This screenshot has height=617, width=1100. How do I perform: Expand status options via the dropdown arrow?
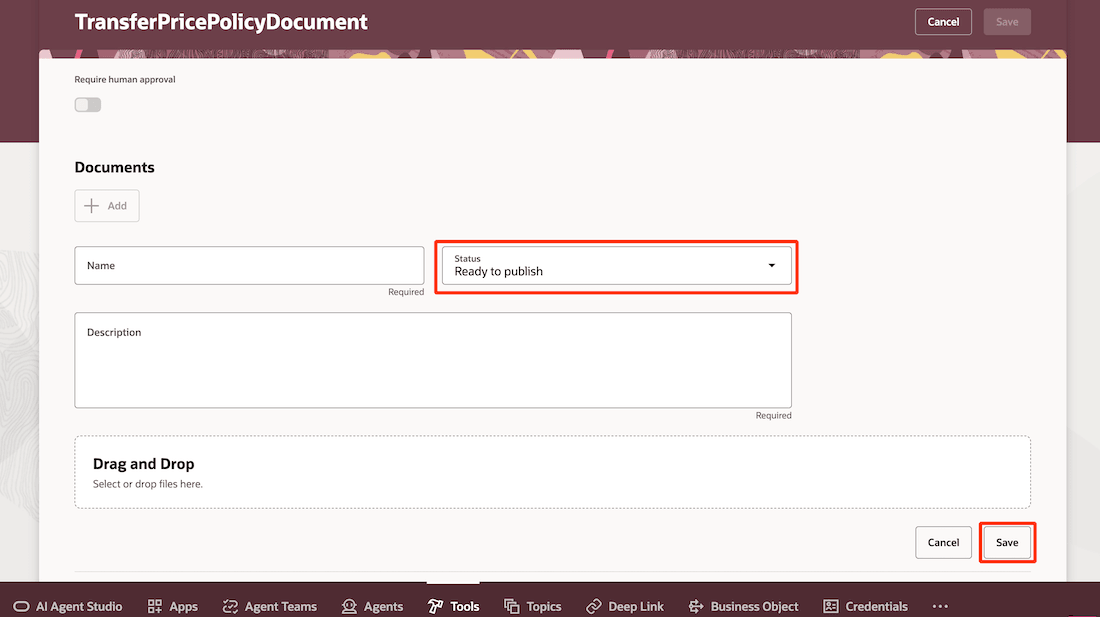tap(771, 266)
